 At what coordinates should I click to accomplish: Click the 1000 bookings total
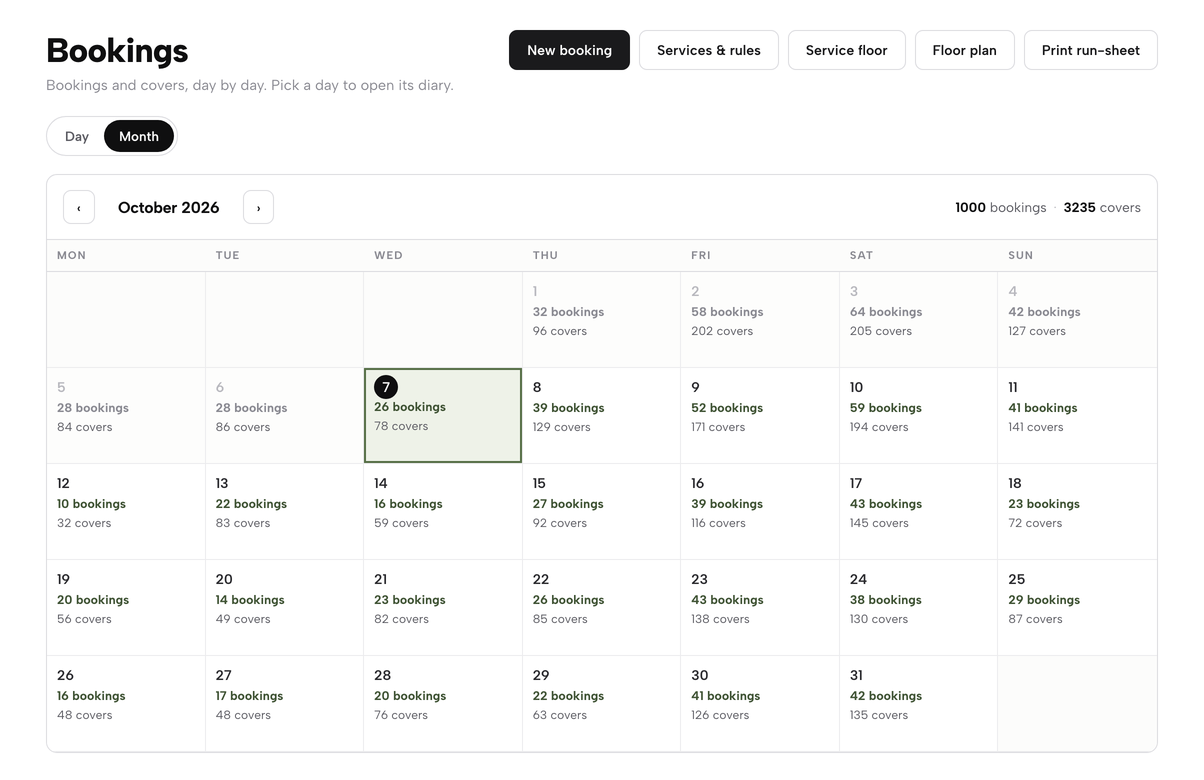(x=1000, y=208)
